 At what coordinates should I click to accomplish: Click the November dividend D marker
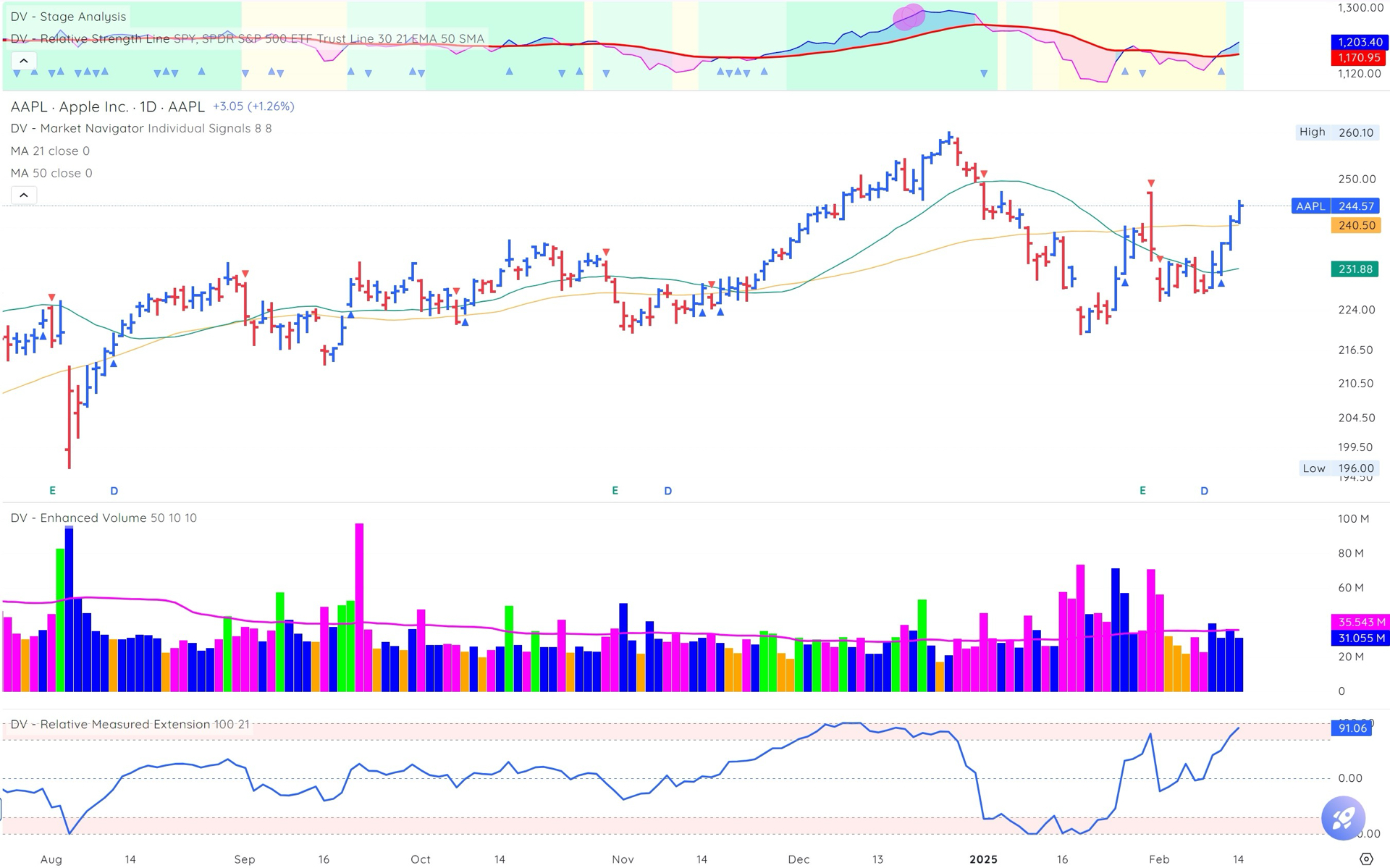pos(667,491)
